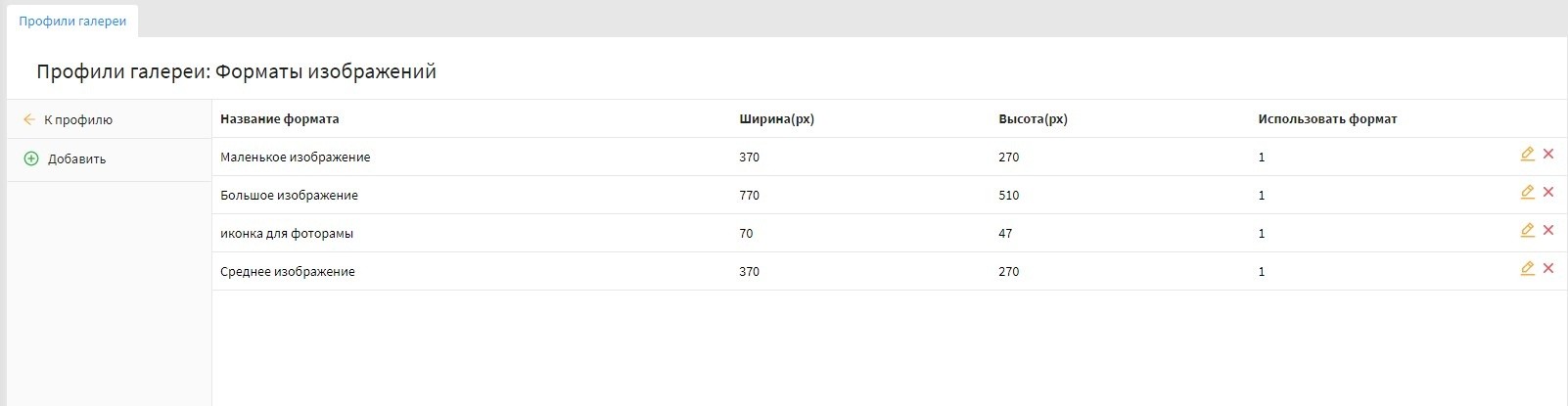This screenshot has height=406, width=1568.
Task: Click the back arrow icon near К профилю
Action: (x=29, y=119)
